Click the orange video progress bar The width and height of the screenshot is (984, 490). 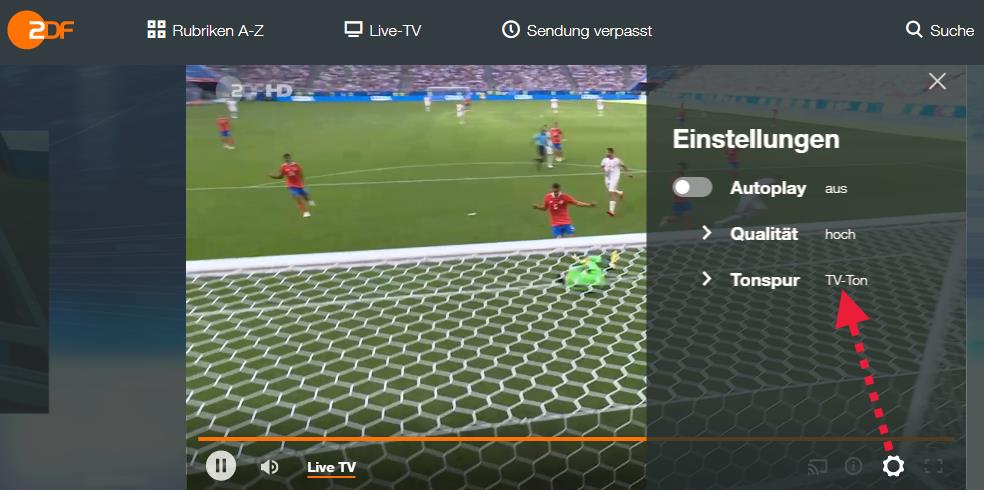[x=422, y=439]
